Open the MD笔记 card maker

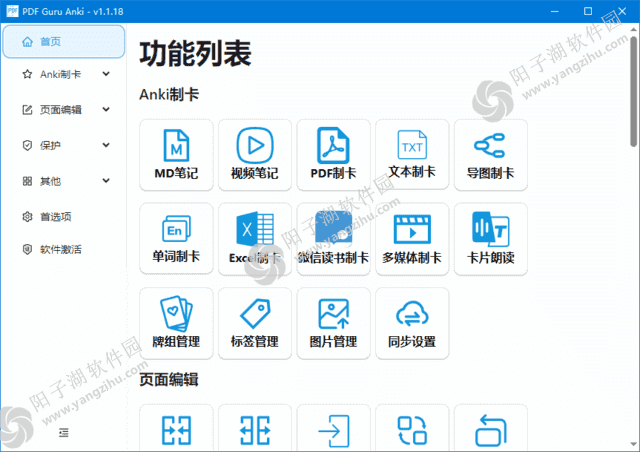[x=176, y=155]
